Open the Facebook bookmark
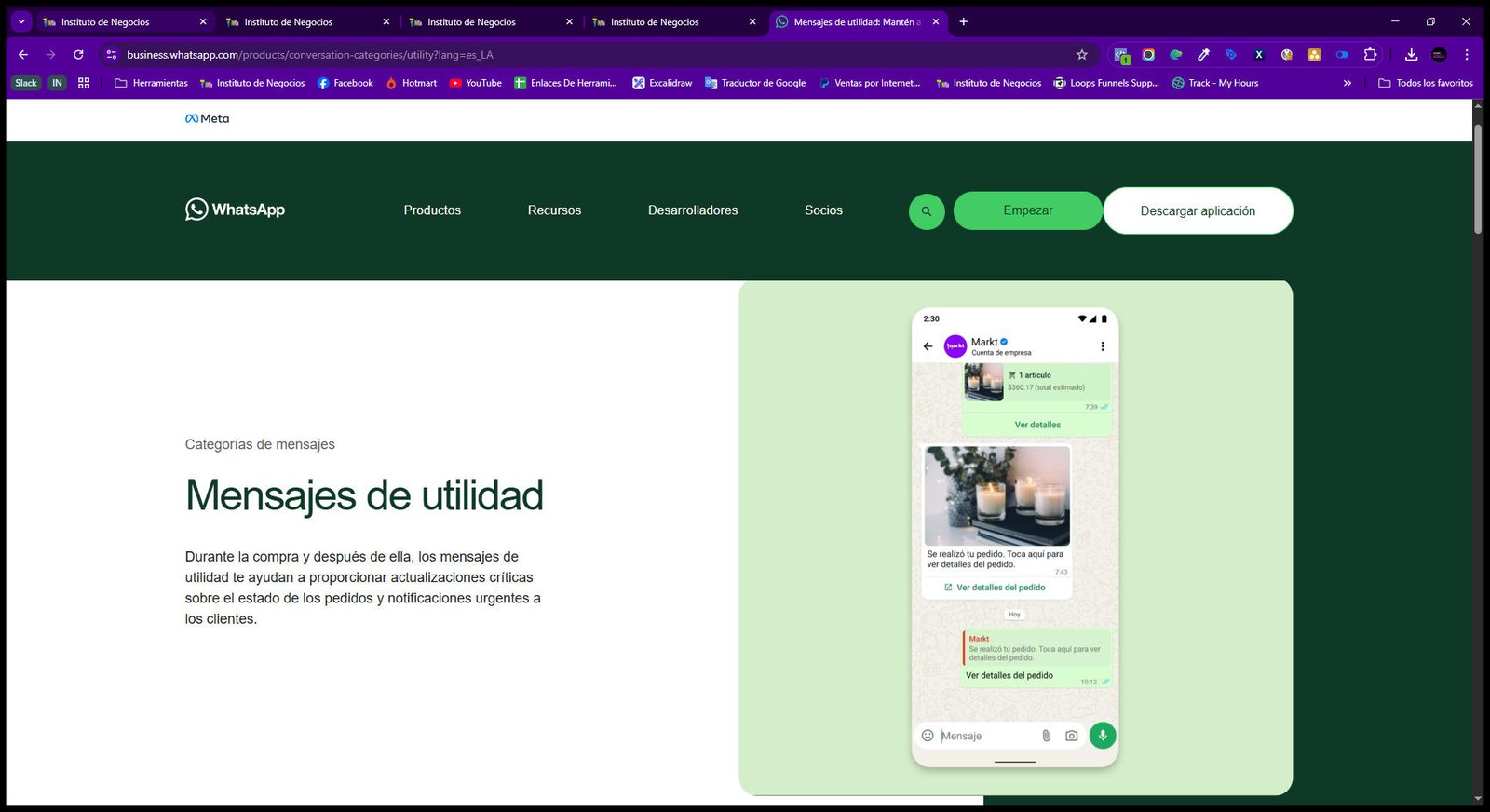The image size is (1490, 812). (345, 83)
